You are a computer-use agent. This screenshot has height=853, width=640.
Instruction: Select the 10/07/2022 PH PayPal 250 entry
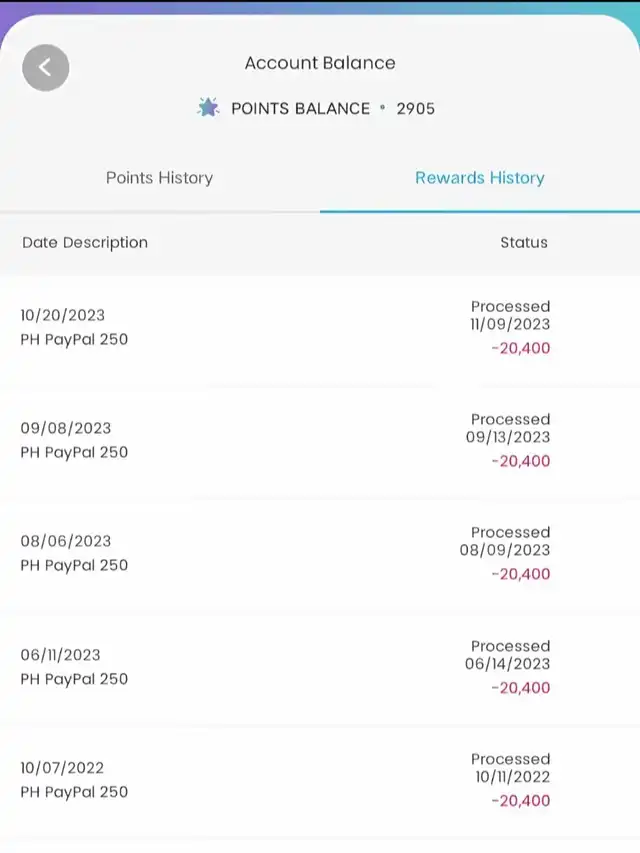[x=74, y=780]
